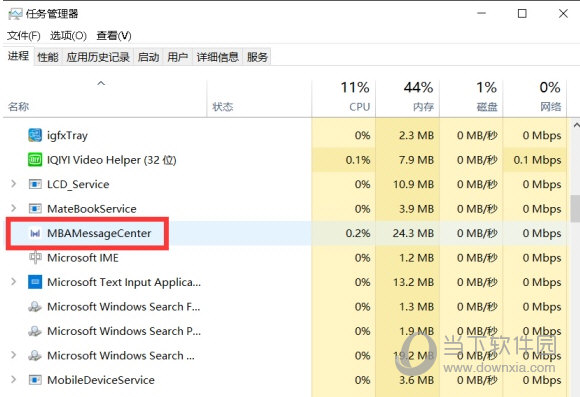The width and height of the screenshot is (580, 397).
Task: Click the 7.9 MB memory value
Action: point(416,160)
